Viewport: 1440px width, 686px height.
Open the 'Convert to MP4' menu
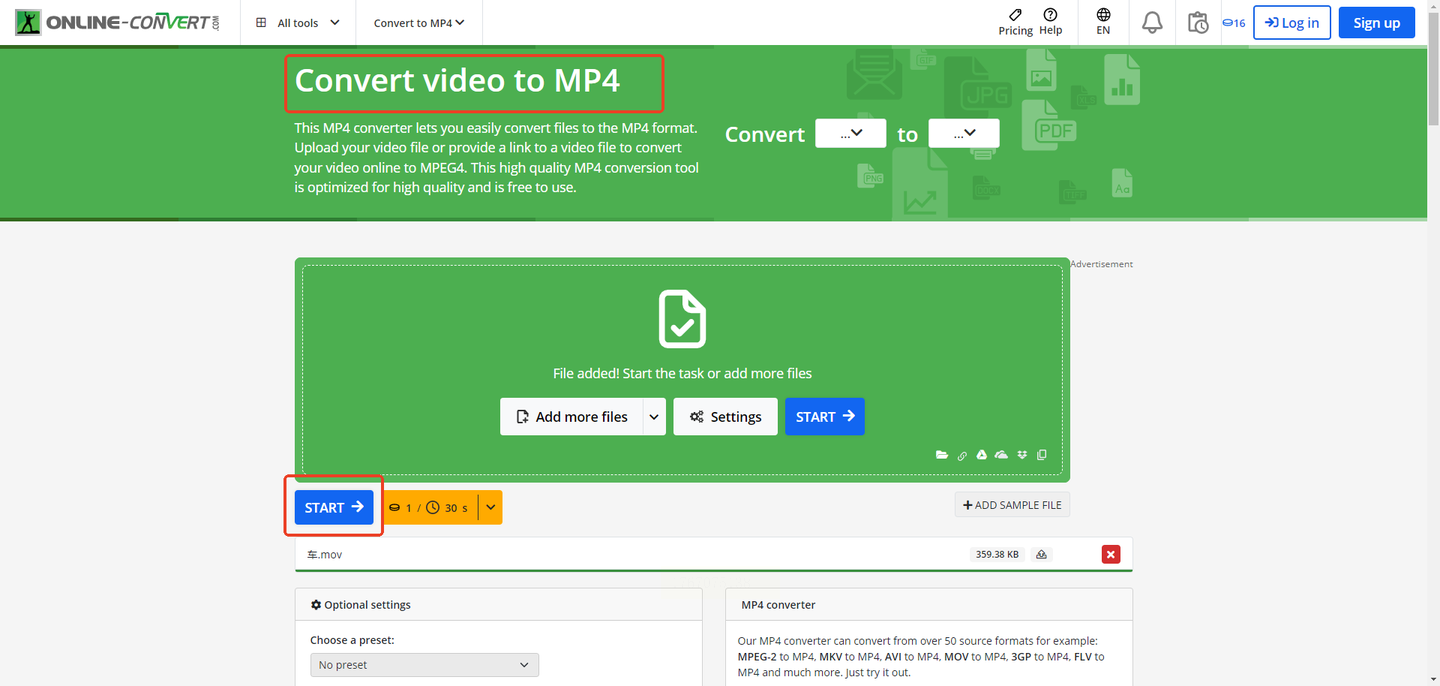tap(419, 22)
